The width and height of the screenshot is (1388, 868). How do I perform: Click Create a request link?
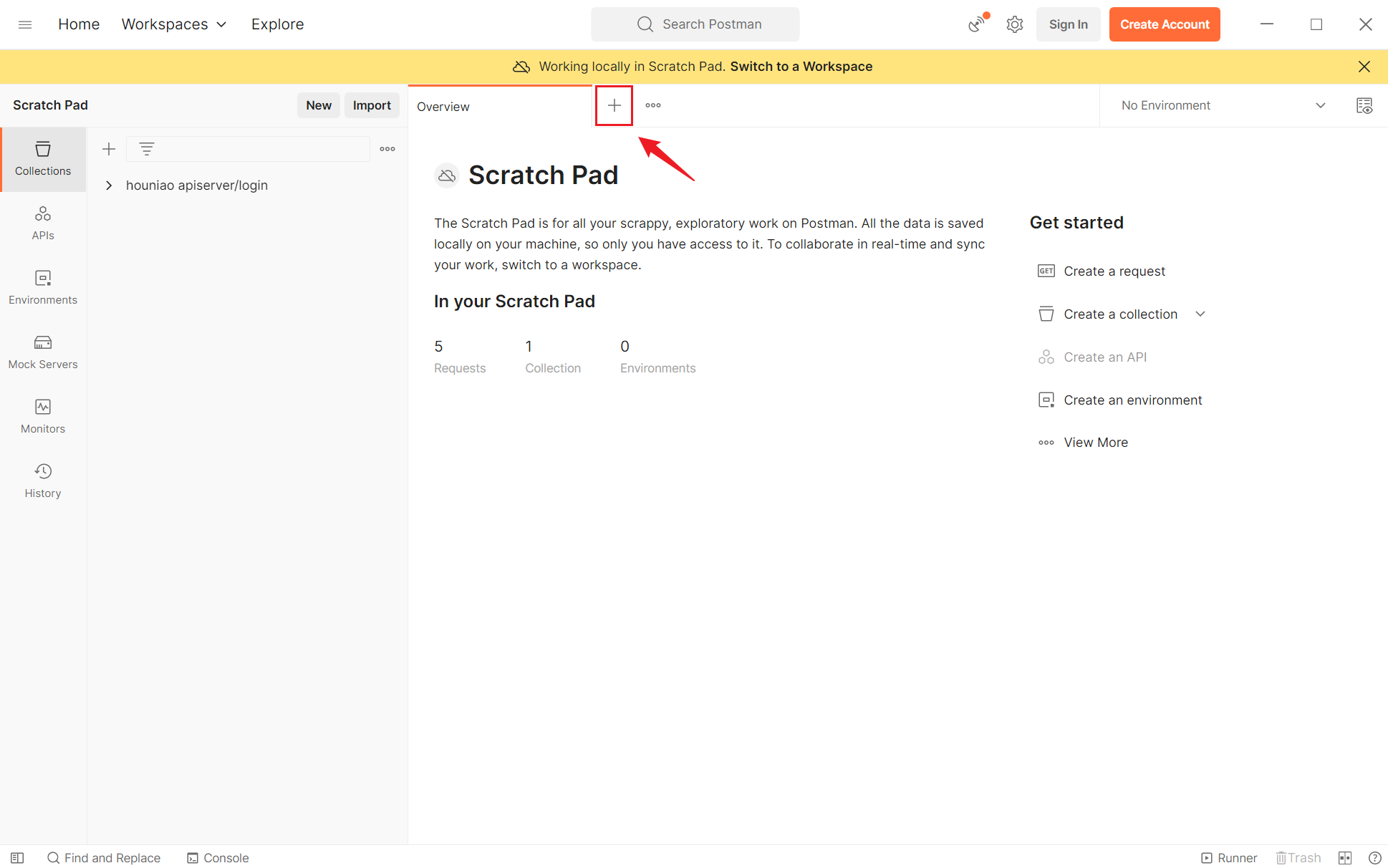(1114, 271)
